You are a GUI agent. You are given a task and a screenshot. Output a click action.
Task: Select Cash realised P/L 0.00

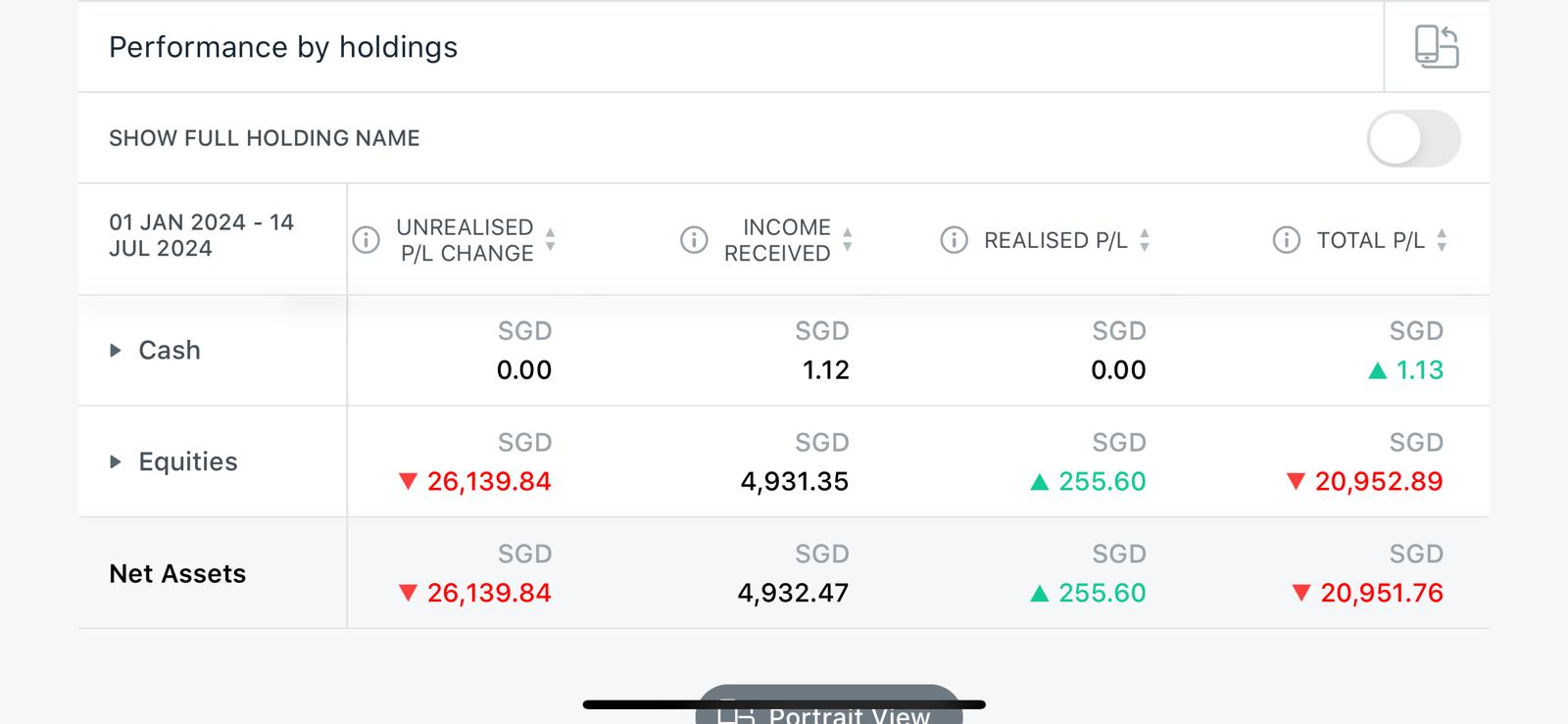click(1118, 370)
